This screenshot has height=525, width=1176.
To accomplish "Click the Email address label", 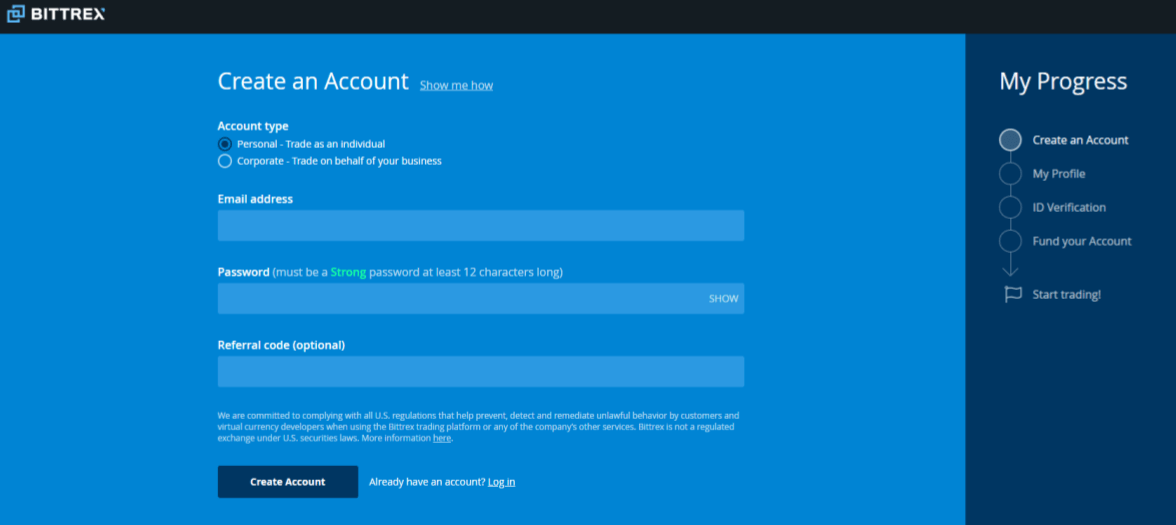I will [255, 200].
